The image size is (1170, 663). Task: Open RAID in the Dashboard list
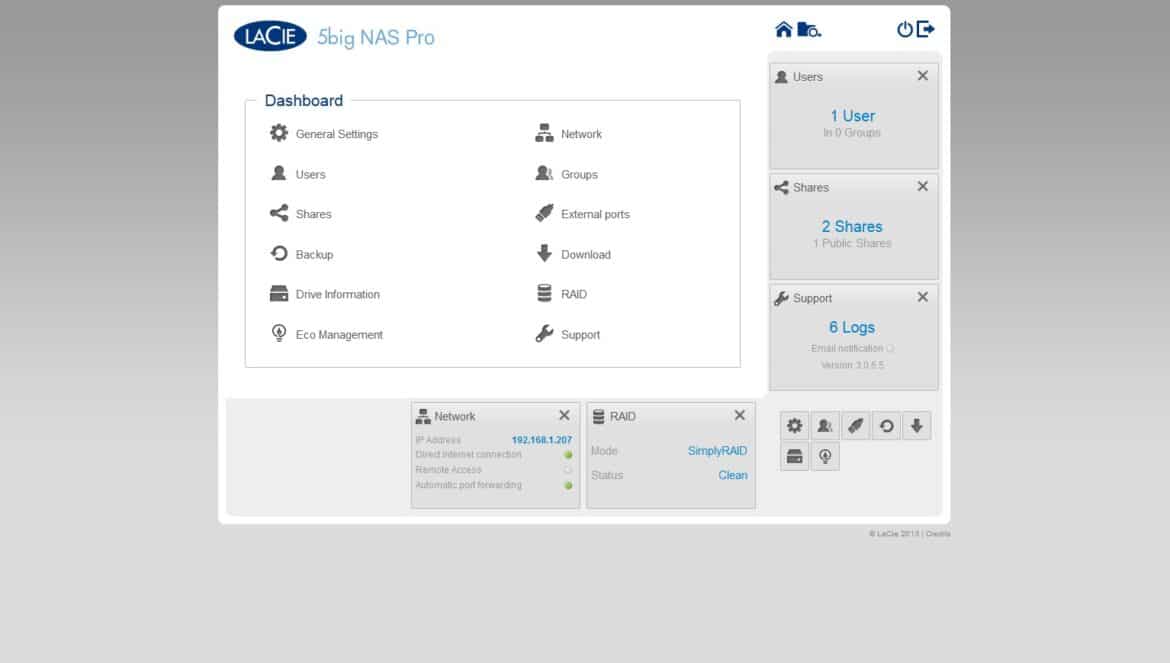click(561, 294)
